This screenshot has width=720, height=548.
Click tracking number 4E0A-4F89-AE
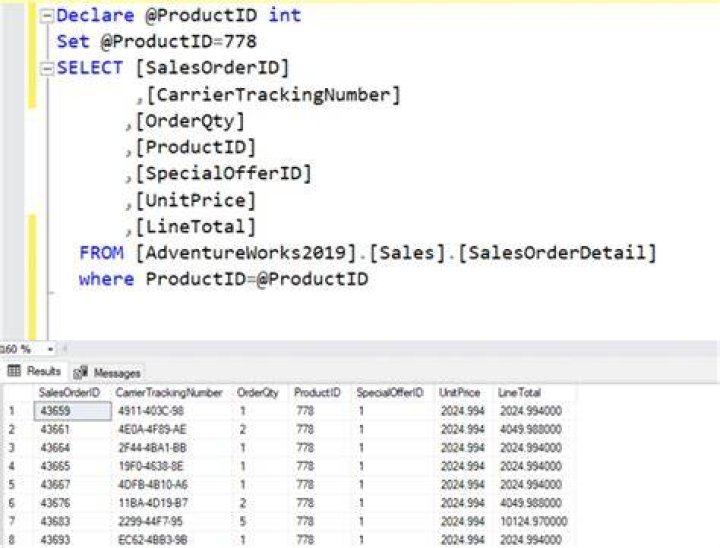pyautogui.click(x=152, y=429)
